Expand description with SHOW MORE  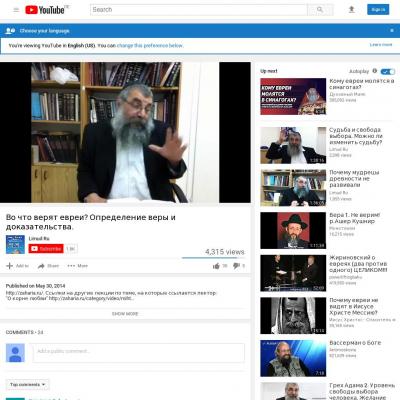tap(125, 314)
